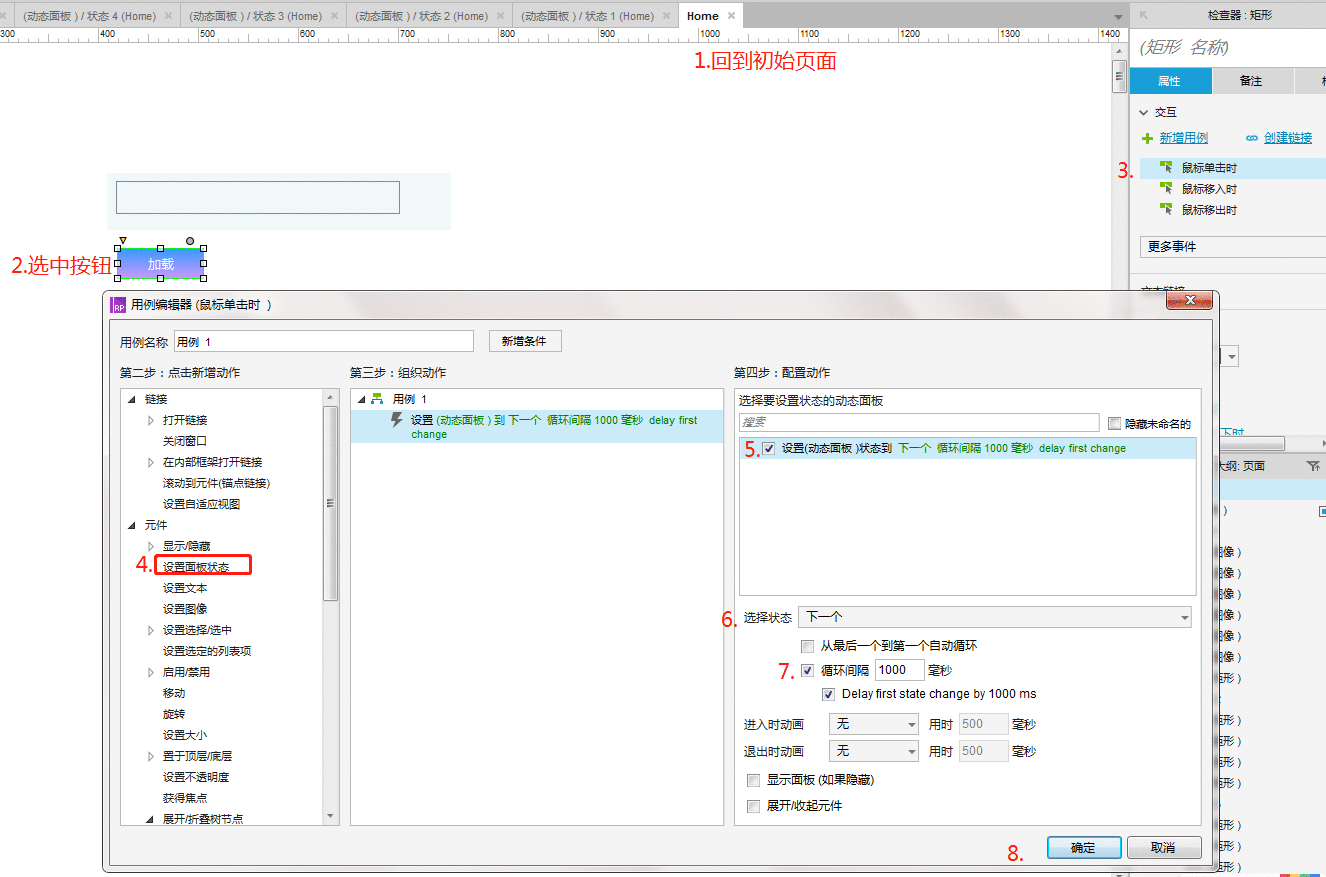This screenshot has width=1326, height=877.
Task: Click the 创建链接 link
Action: click(x=1288, y=138)
